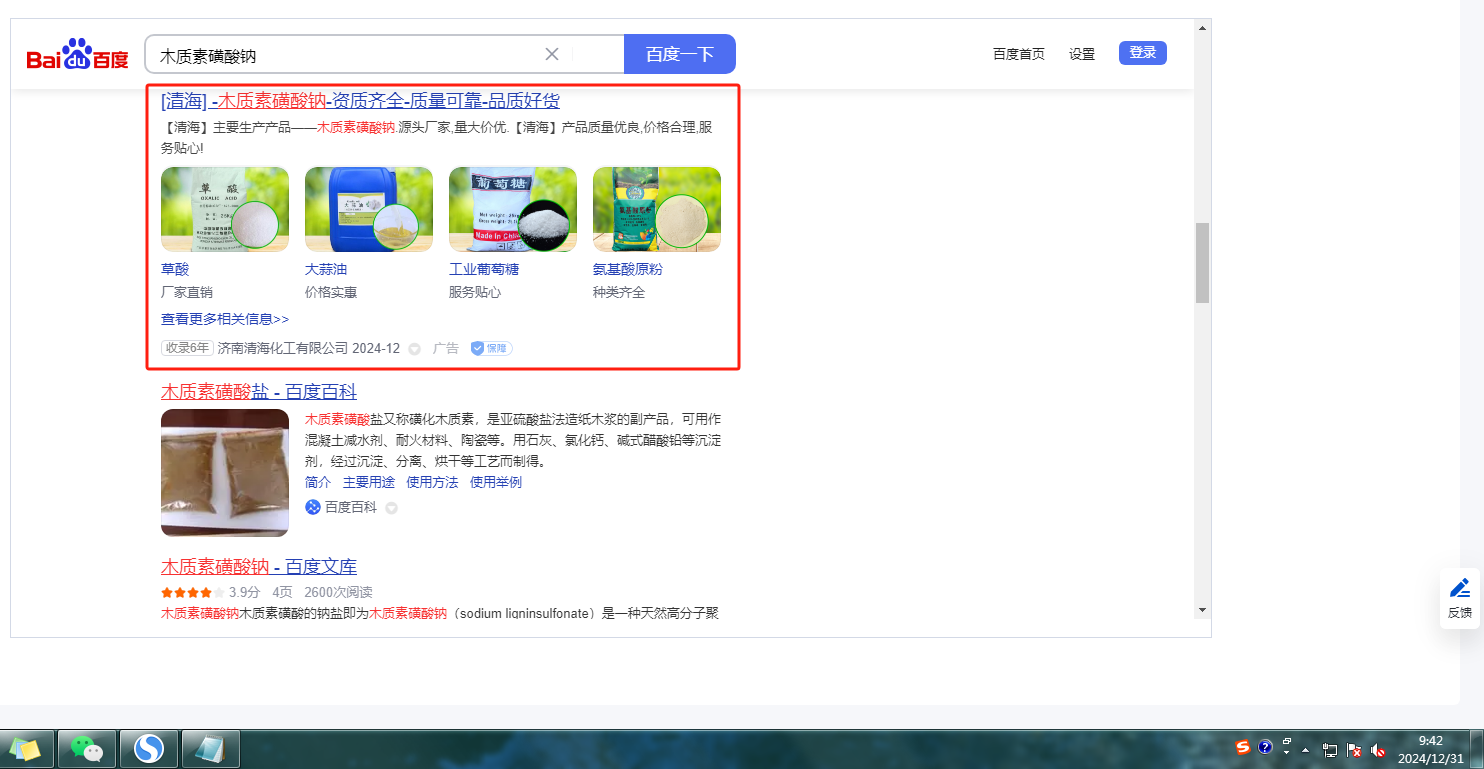Click the Baidu logo
The image size is (1484, 769).
(x=78, y=54)
